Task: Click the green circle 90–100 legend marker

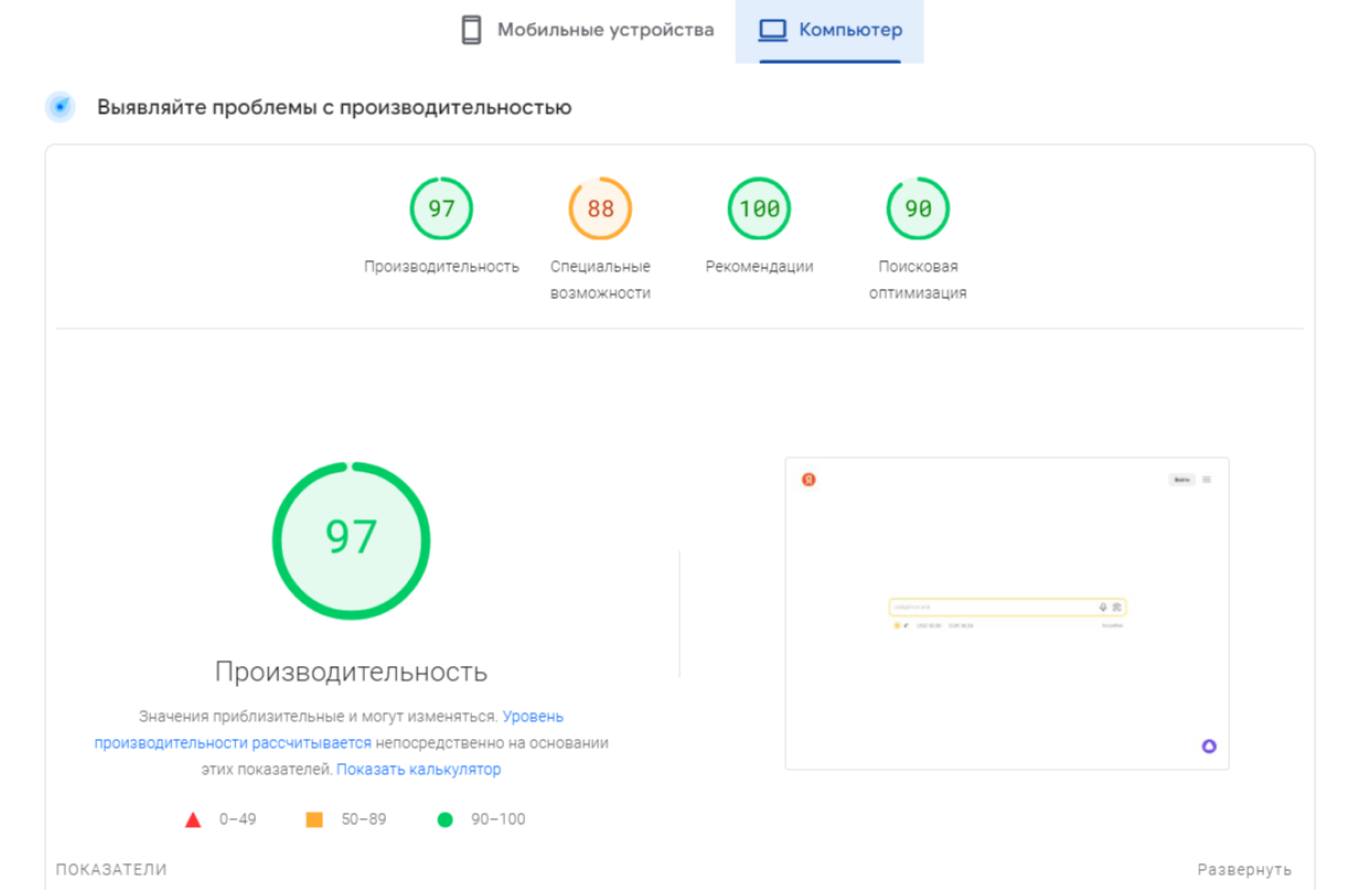Action: click(445, 820)
